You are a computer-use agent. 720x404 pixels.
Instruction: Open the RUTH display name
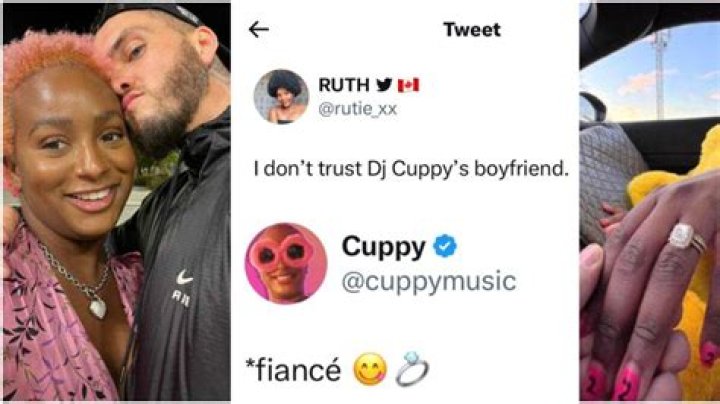343,85
